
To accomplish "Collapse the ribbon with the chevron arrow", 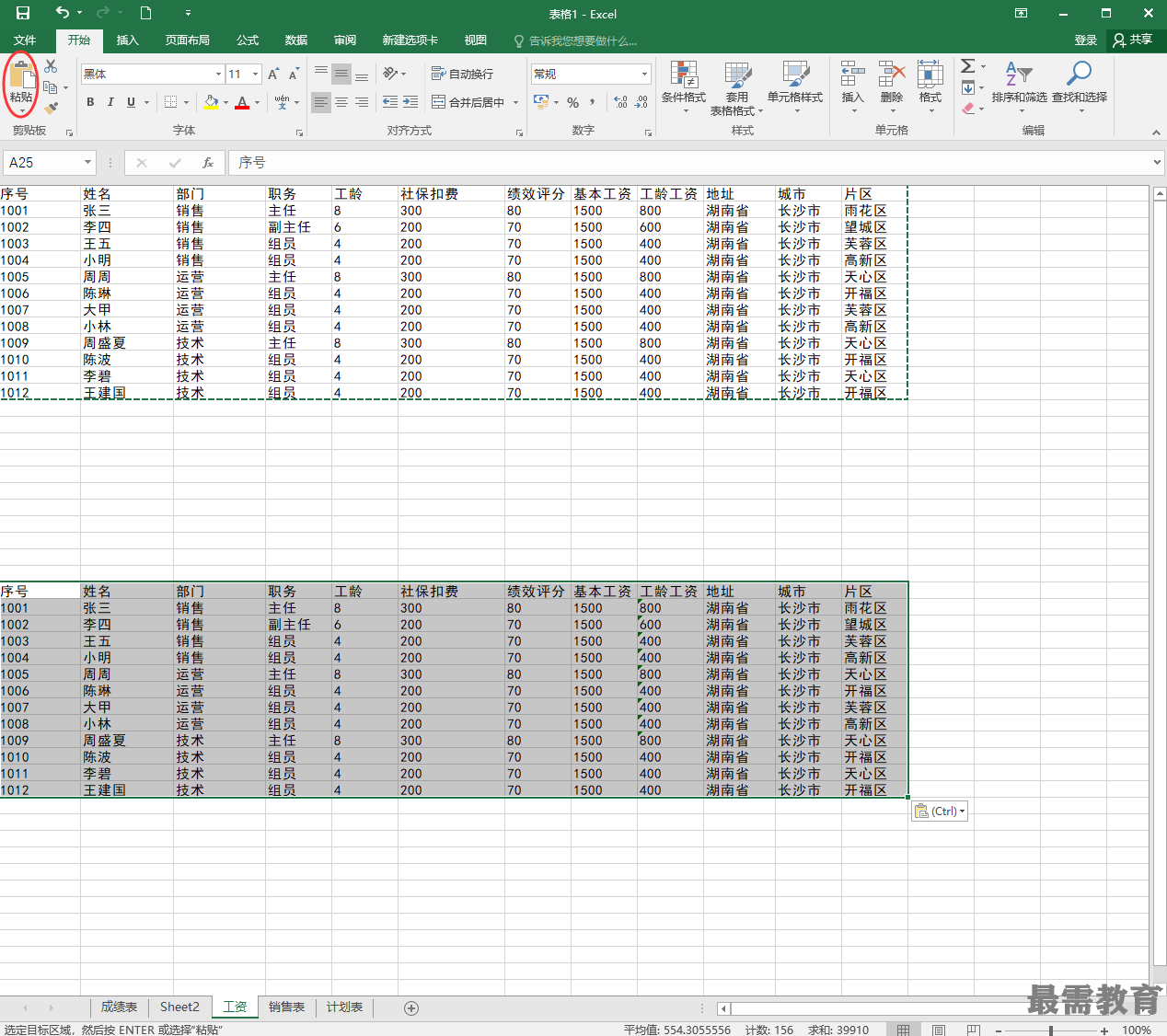I will pyautogui.click(x=1156, y=132).
